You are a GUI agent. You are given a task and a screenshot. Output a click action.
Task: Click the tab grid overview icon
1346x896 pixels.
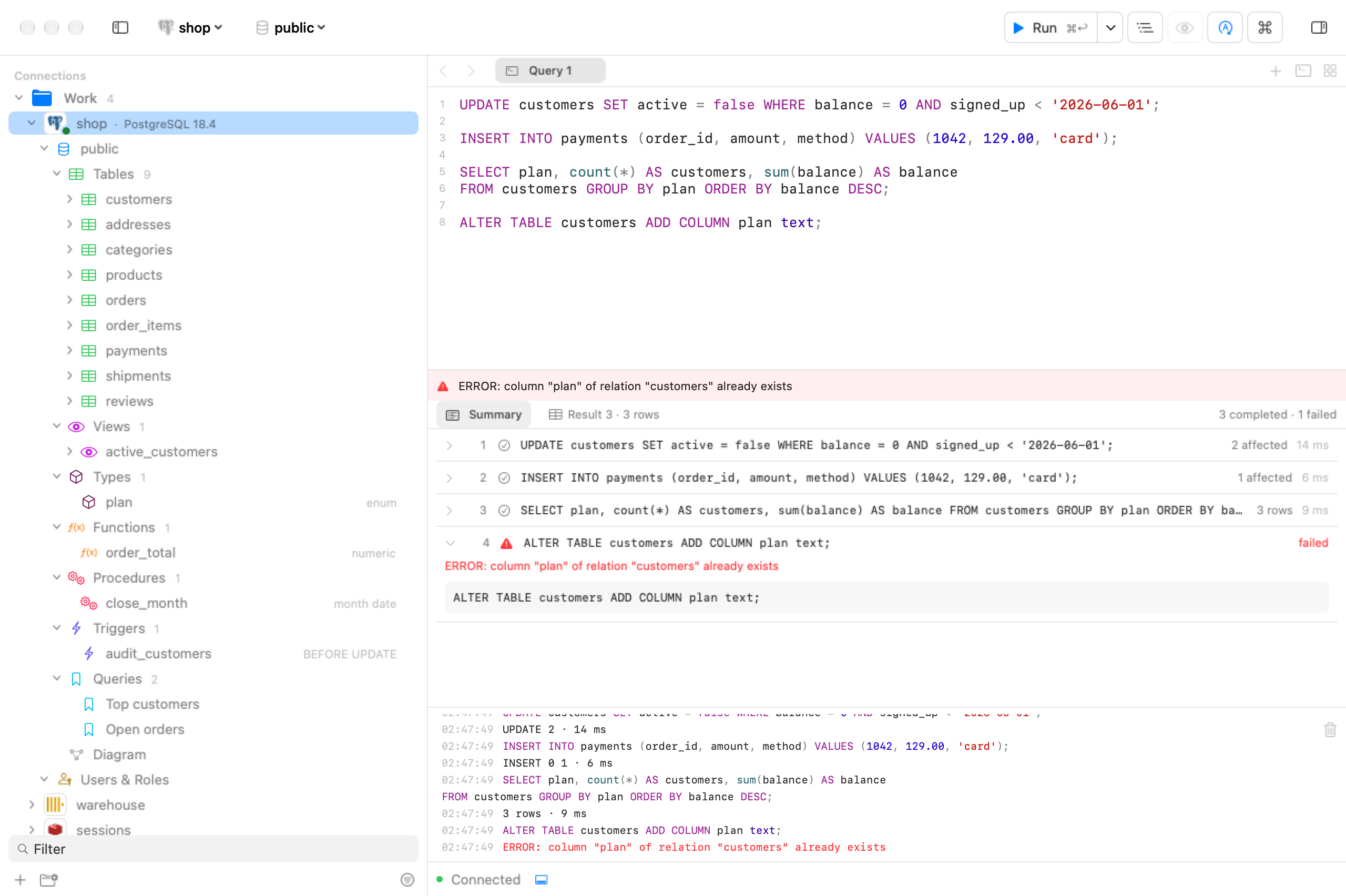tap(1330, 71)
